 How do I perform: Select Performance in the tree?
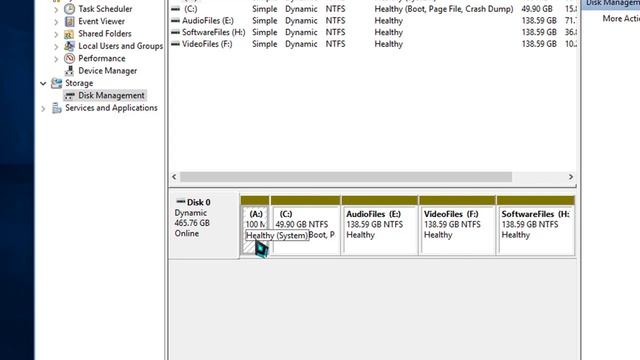(102, 58)
